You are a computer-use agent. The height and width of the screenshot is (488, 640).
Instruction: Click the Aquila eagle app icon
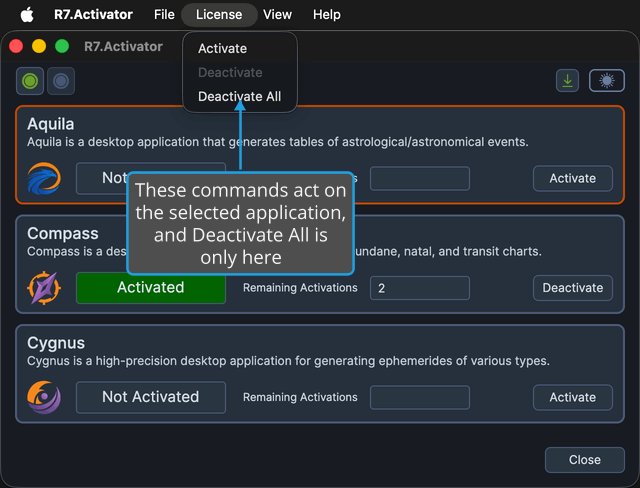tap(44, 178)
